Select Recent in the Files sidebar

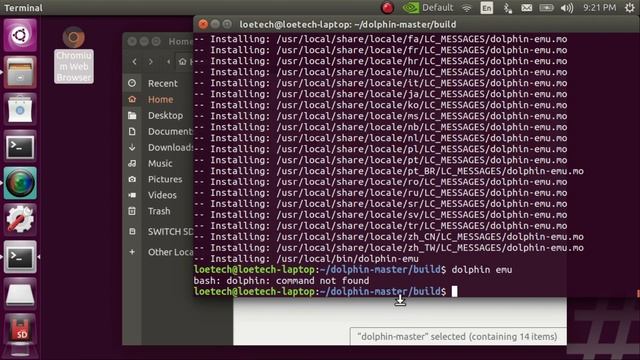tap(158, 83)
